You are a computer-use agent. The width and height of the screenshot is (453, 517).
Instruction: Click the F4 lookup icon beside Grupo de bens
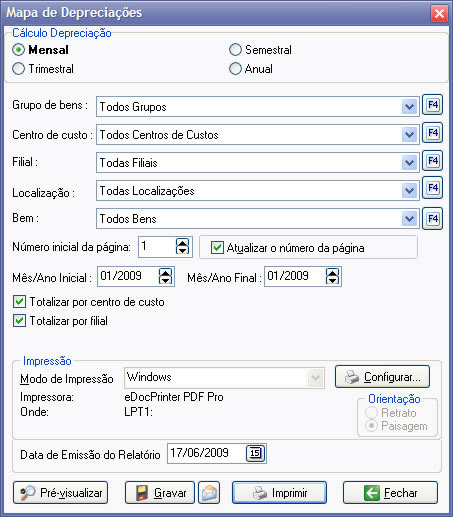(x=432, y=105)
